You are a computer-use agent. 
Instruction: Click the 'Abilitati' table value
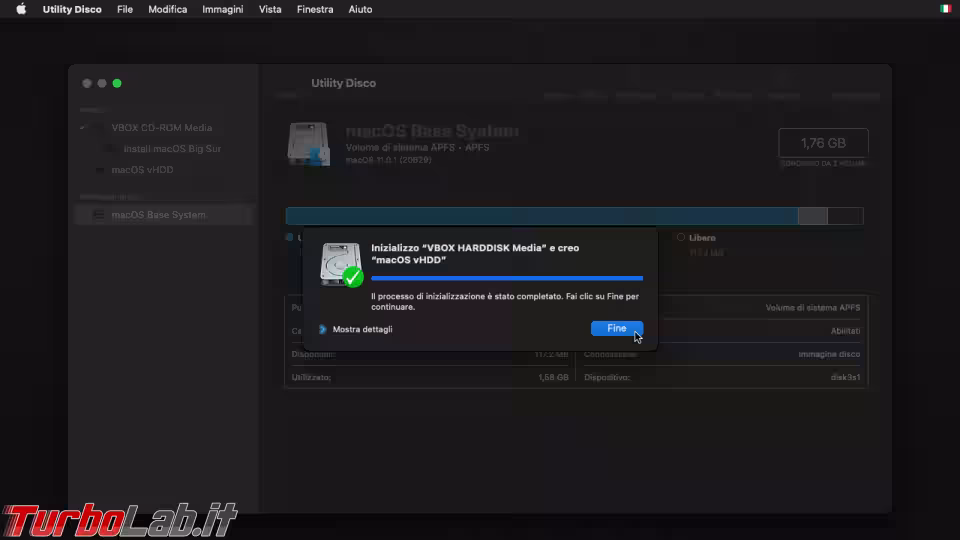pyautogui.click(x=845, y=331)
